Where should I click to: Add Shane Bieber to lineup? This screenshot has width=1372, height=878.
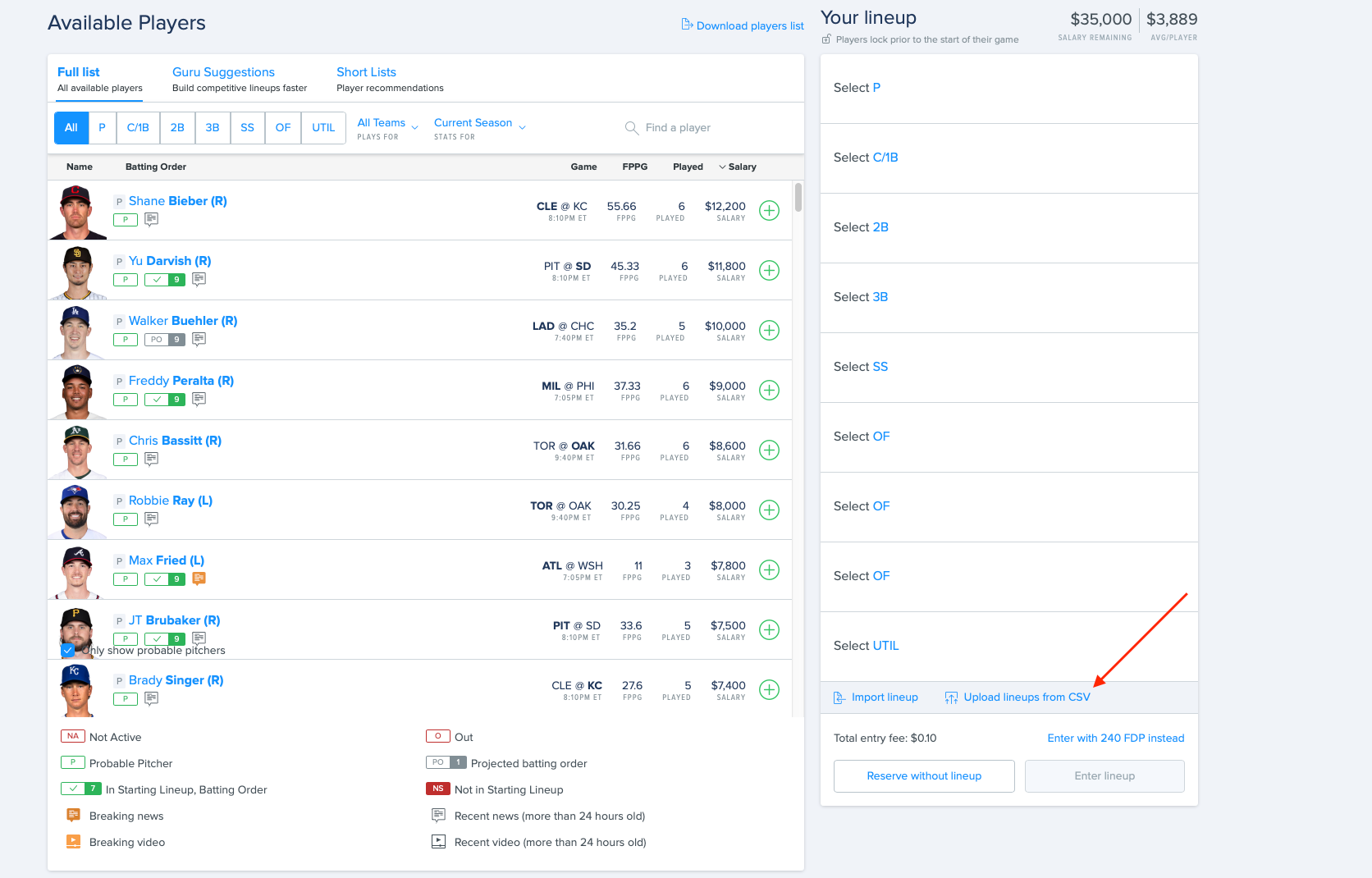[769, 211]
